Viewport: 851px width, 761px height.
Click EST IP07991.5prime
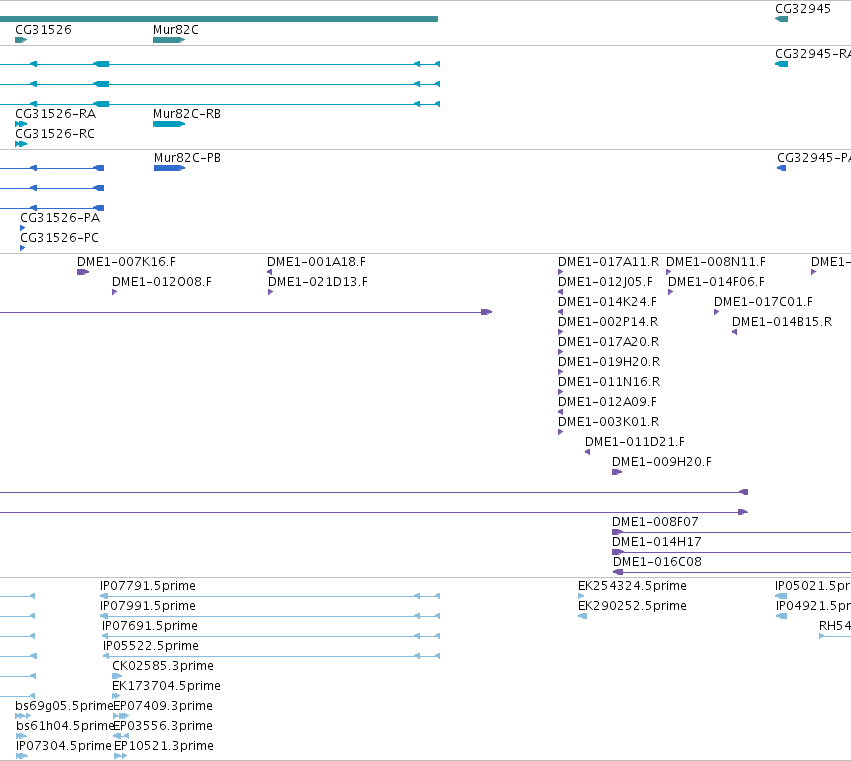tap(270, 616)
